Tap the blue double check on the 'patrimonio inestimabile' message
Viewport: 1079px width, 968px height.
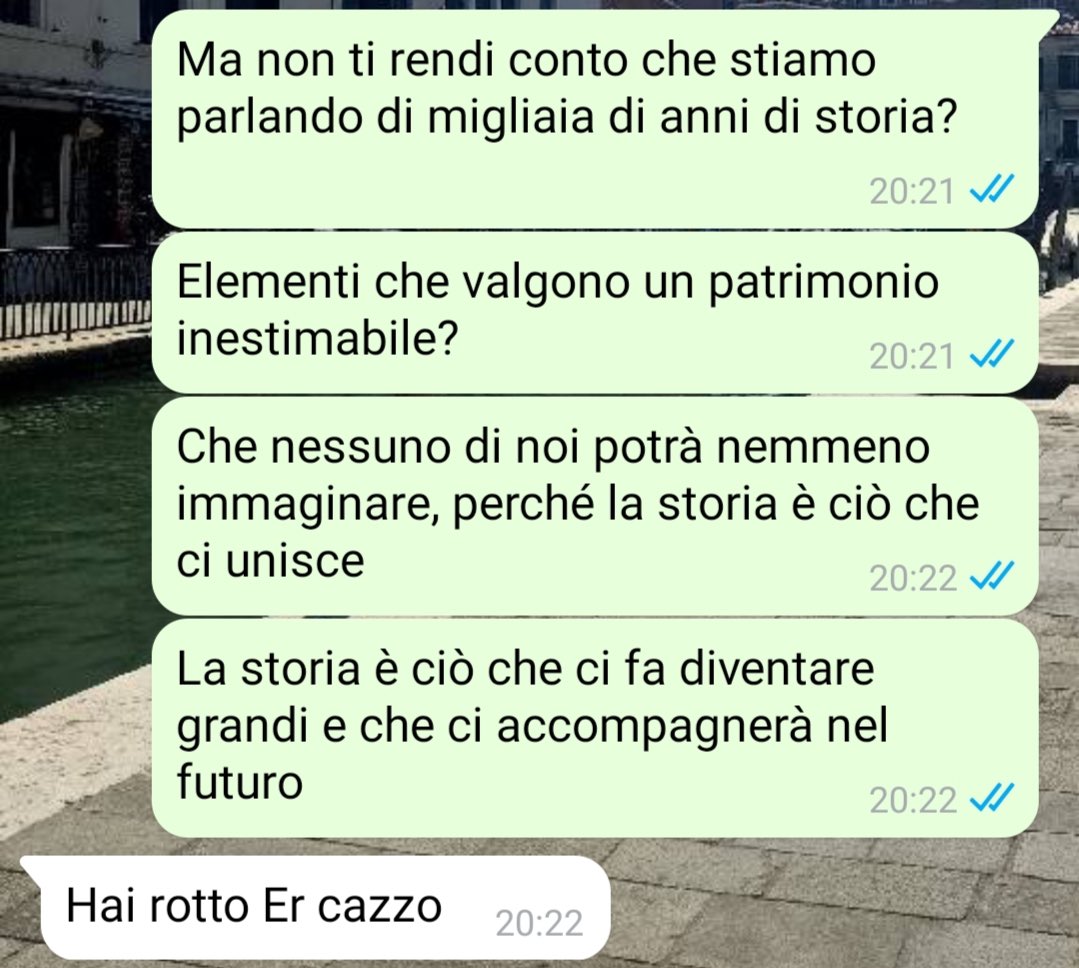click(x=992, y=355)
